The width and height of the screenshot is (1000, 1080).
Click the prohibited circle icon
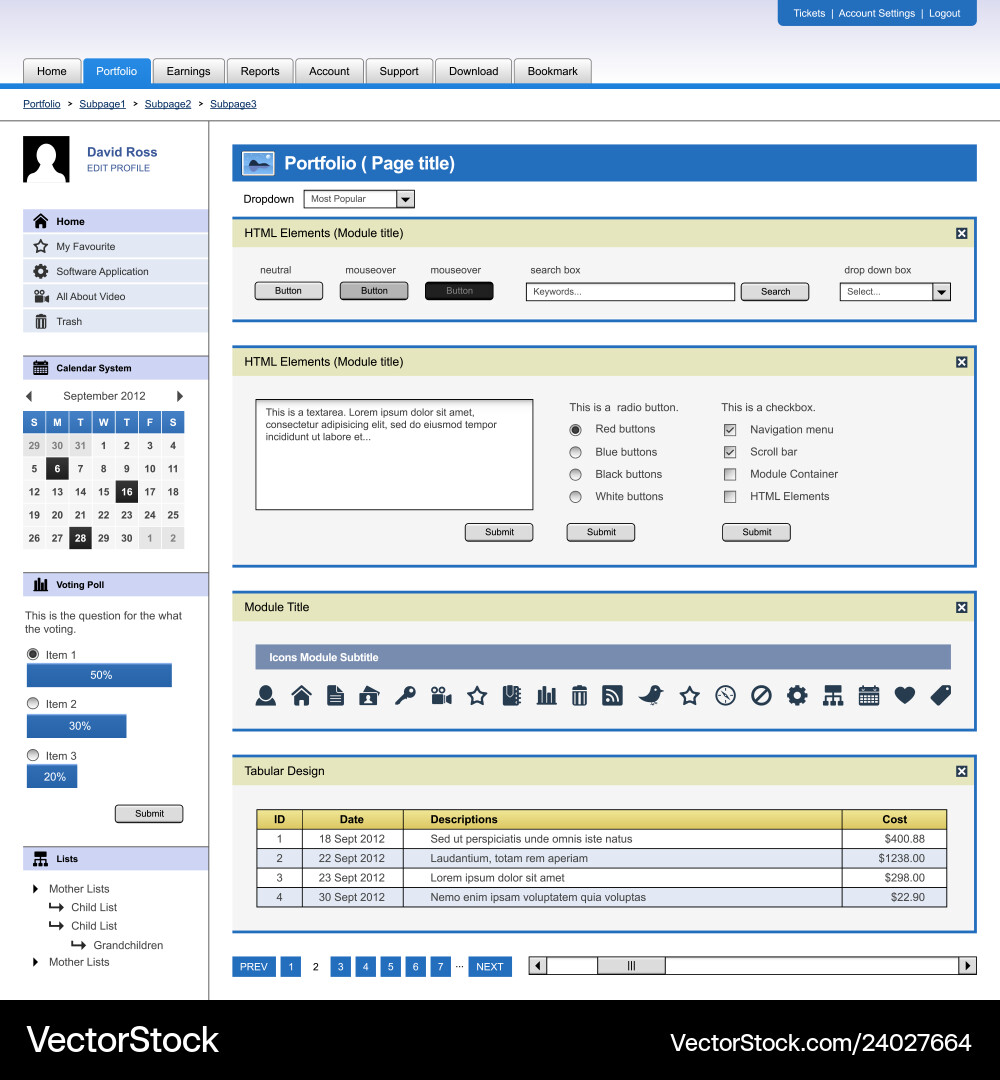pyautogui.click(x=761, y=696)
